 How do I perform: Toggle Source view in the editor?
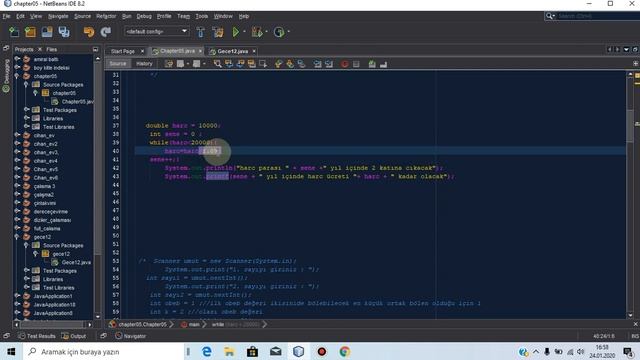[118, 64]
